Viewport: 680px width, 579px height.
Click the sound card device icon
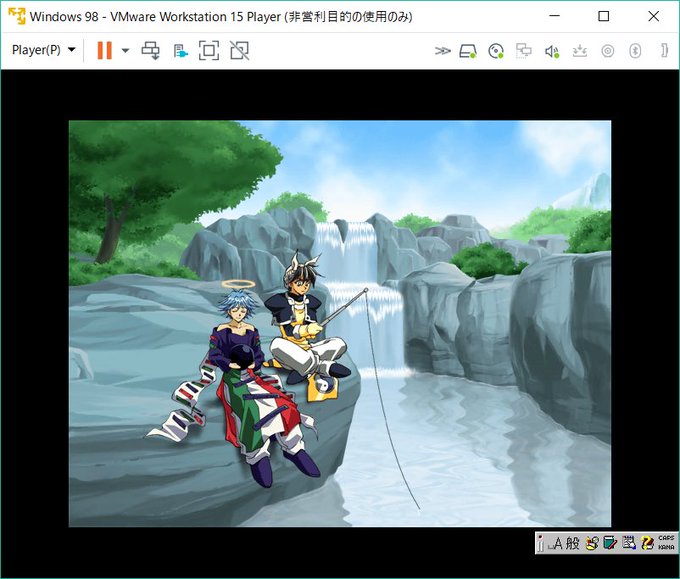(x=552, y=52)
